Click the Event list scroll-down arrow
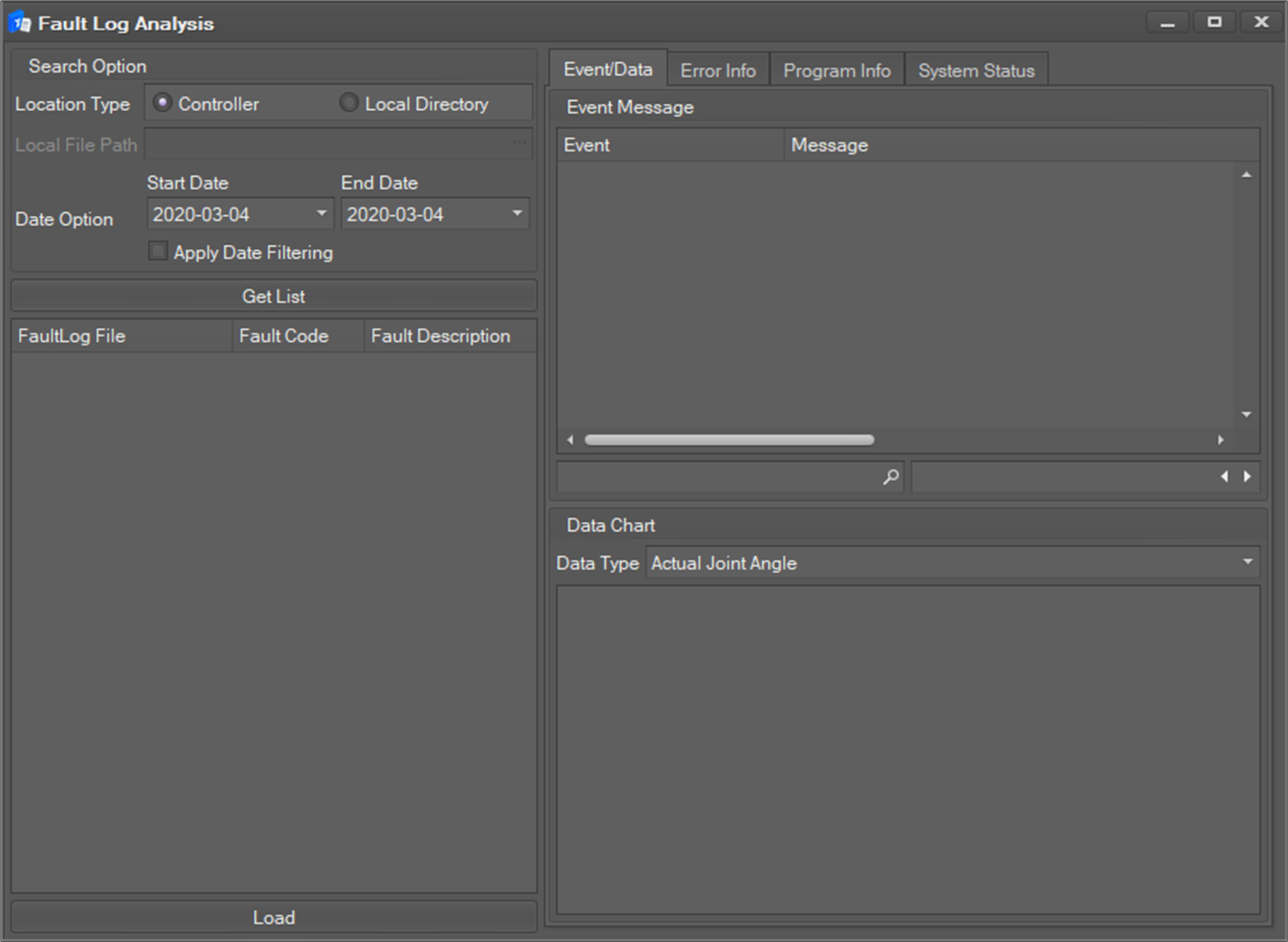Screen dimensions: 1288x942 tap(1246, 414)
